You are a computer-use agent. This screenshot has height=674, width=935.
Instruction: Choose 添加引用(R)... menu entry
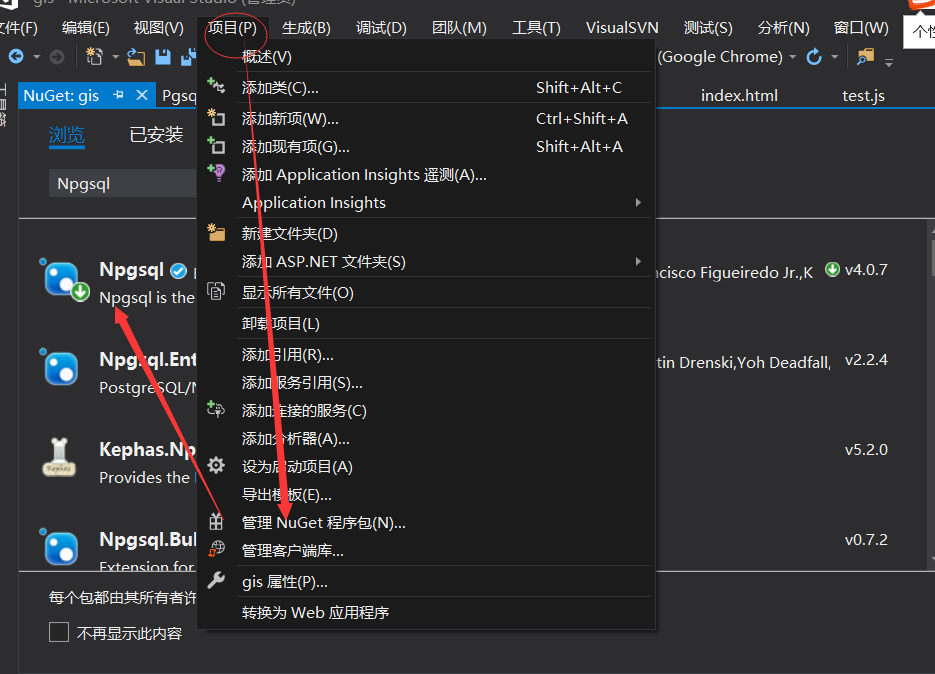pos(426,355)
